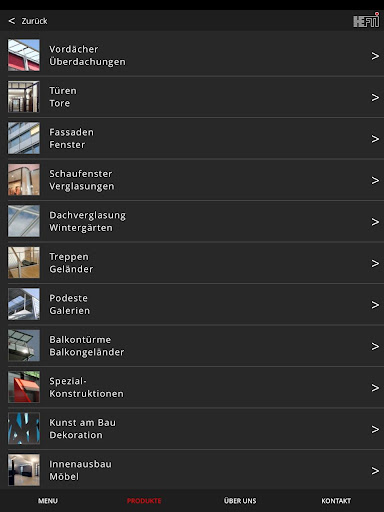Image resolution: width=384 pixels, height=512 pixels.
Task: Go to the KONTAKT tab
Action: 336,501
